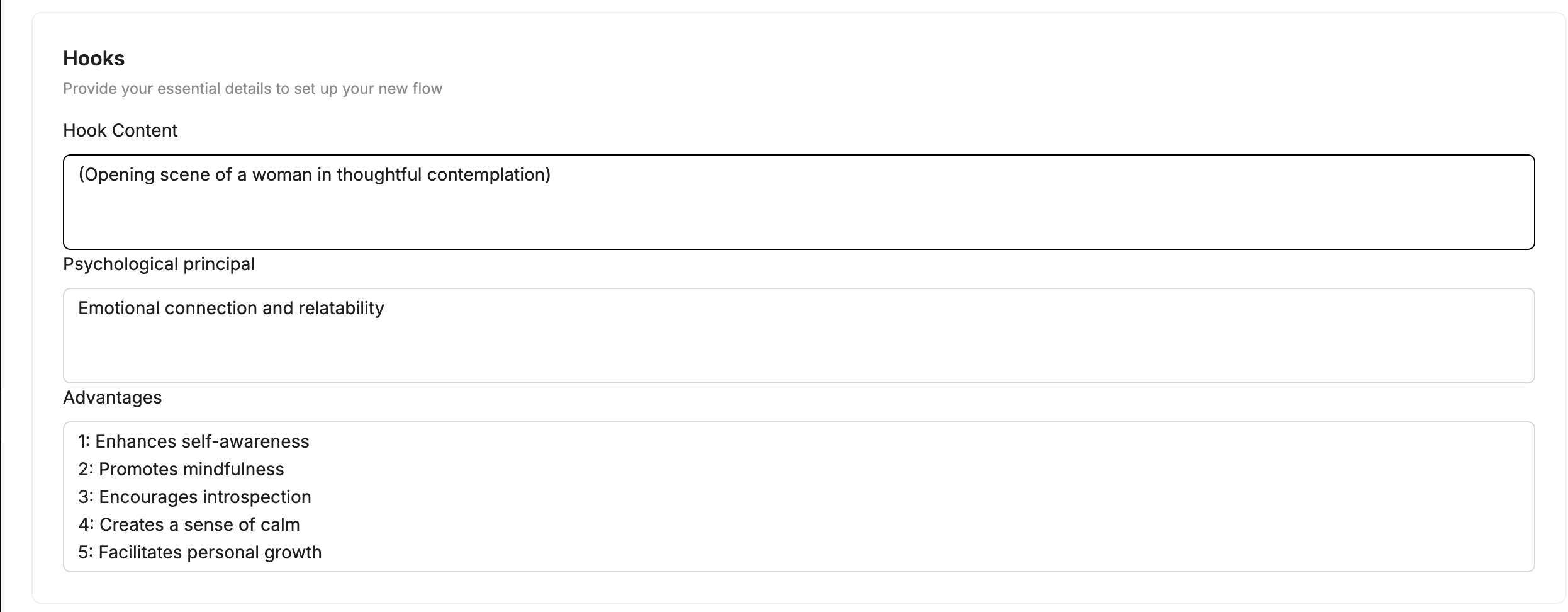Place cursor on "1: Enhances self-awareness" line
The width and height of the screenshot is (1568, 612).
click(194, 441)
